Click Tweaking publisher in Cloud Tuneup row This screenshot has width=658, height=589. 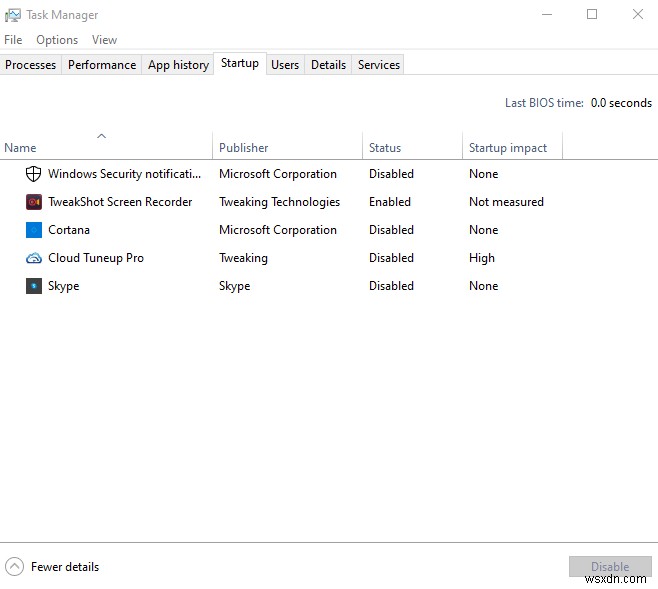243,258
